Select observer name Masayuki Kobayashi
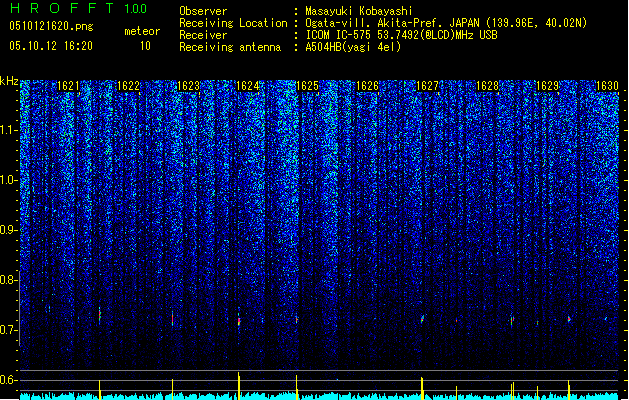Screen dimensions: 629x400 coord(359,11)
